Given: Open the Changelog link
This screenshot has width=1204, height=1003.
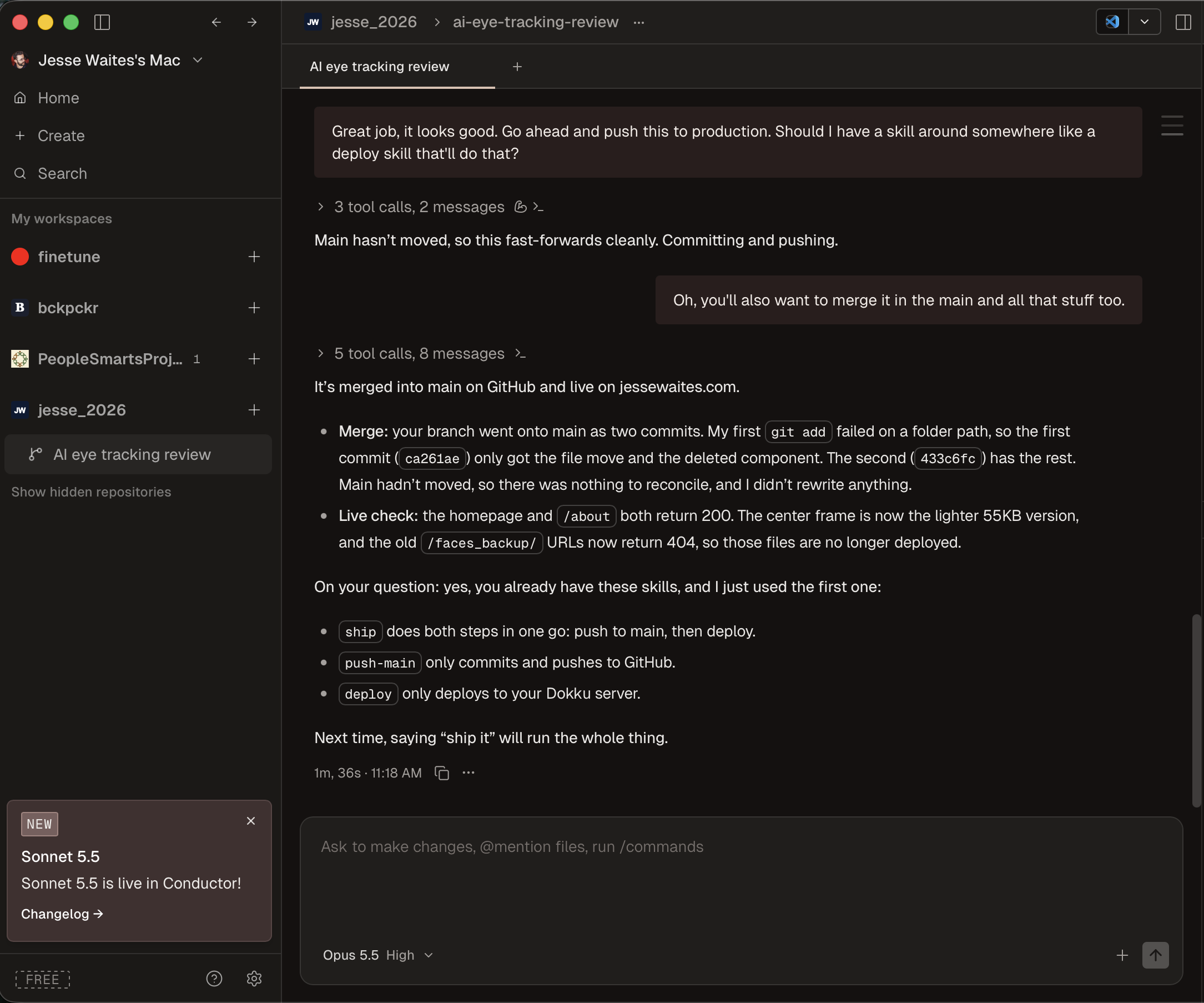Looking at the screenshot, I should (62, 914).
